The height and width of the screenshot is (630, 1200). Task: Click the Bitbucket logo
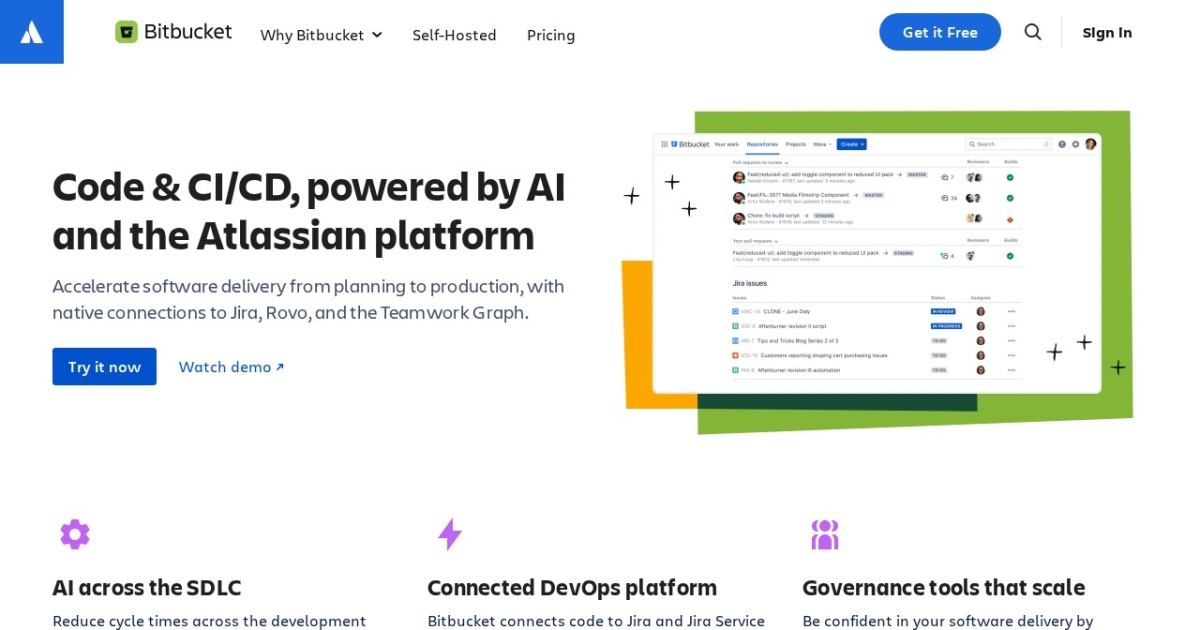click(173, 32)
